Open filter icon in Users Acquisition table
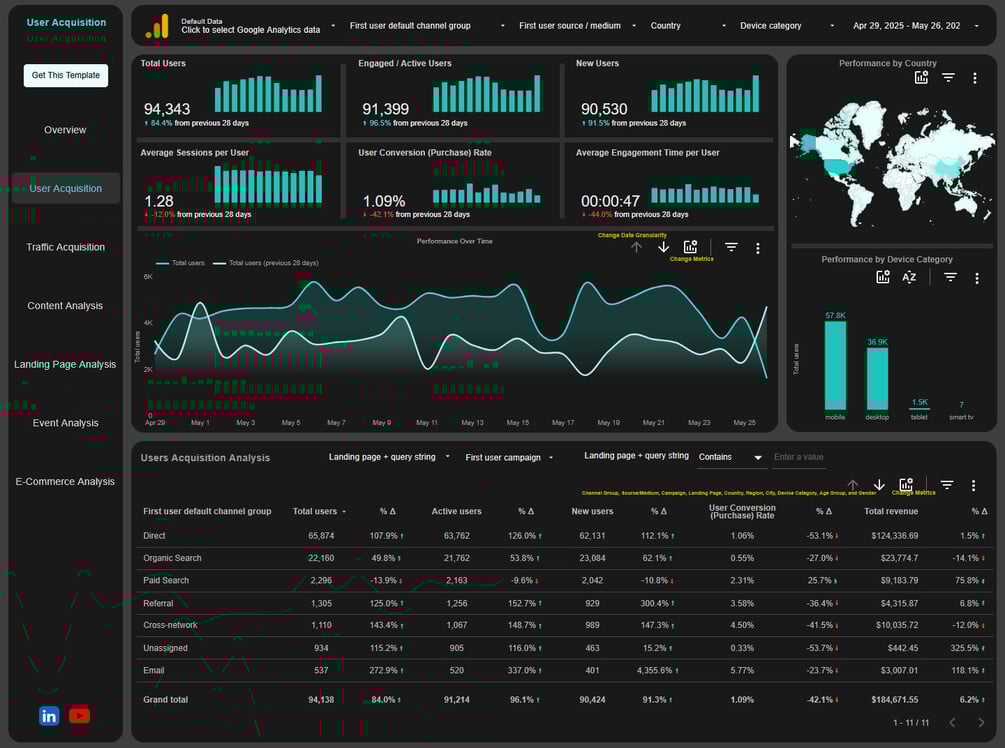The image size is (1005, 748). click(947, 485)
